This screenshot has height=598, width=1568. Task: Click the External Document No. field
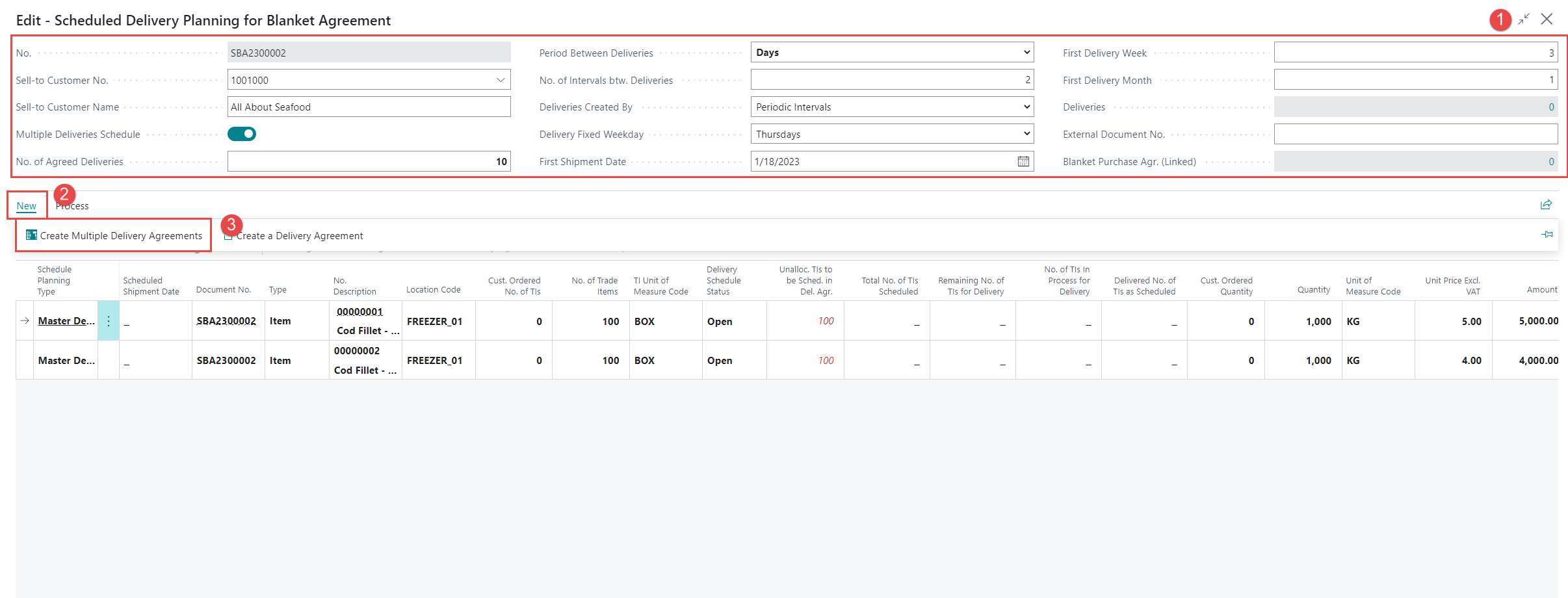point(1415,135)
